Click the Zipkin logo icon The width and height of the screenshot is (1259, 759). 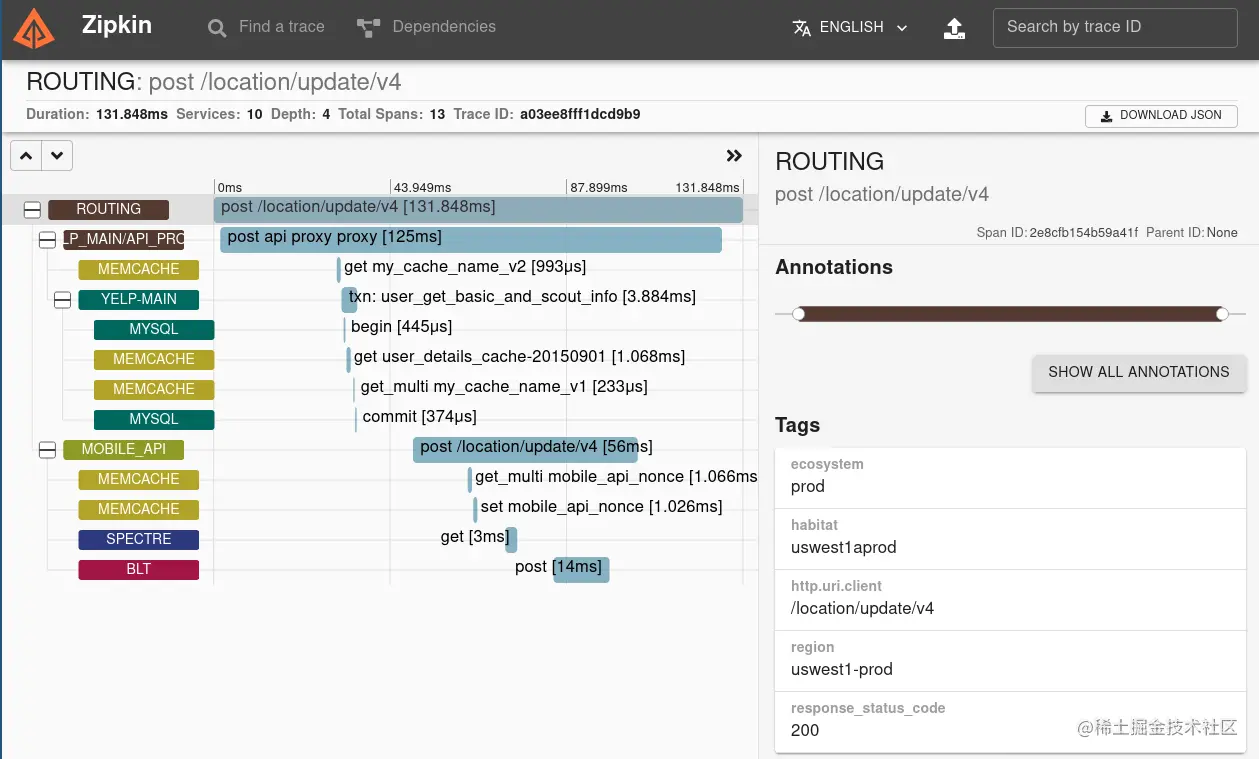point(34,28)
